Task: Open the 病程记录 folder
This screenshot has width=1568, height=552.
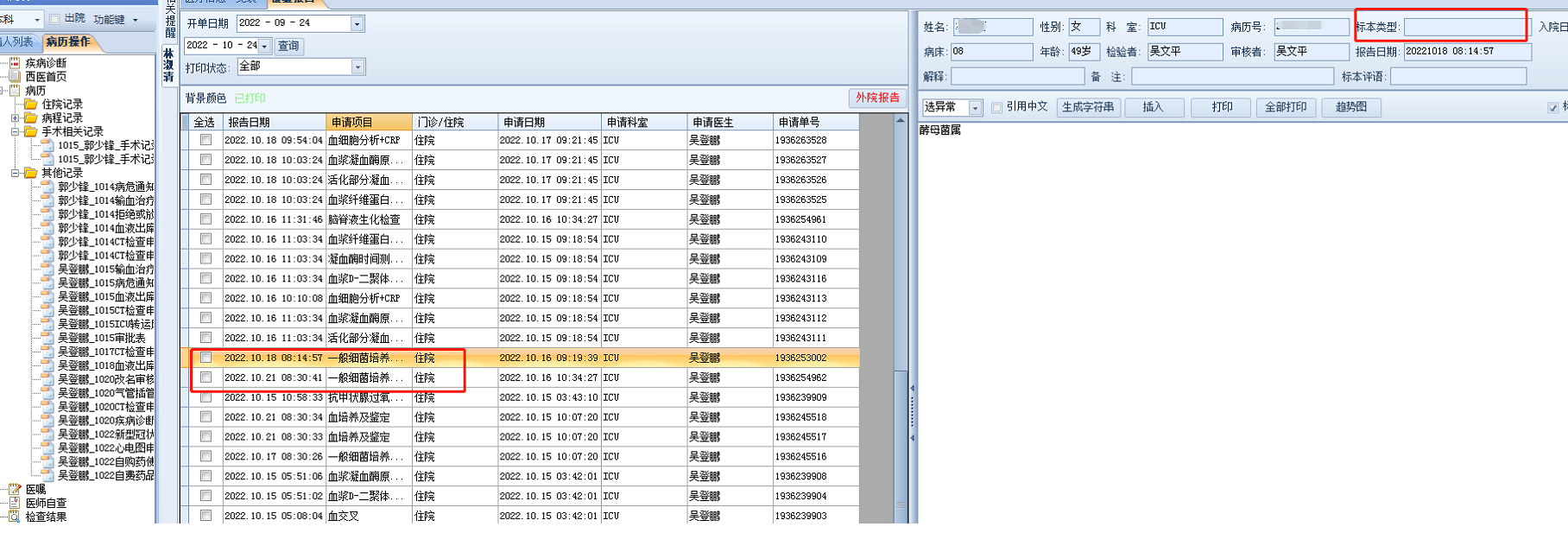Action: pyautogui.click(x=62, y=118)
